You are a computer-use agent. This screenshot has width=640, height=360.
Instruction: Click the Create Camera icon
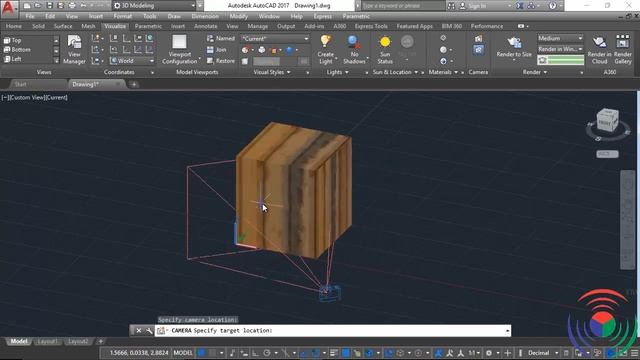(x=478, y=39)
